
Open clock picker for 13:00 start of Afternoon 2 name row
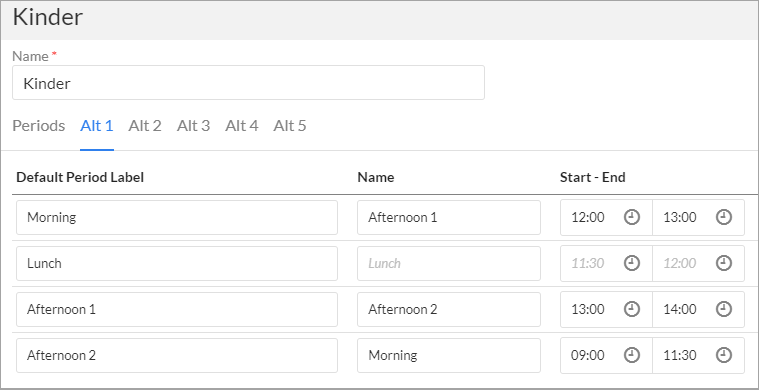point(631,309)
